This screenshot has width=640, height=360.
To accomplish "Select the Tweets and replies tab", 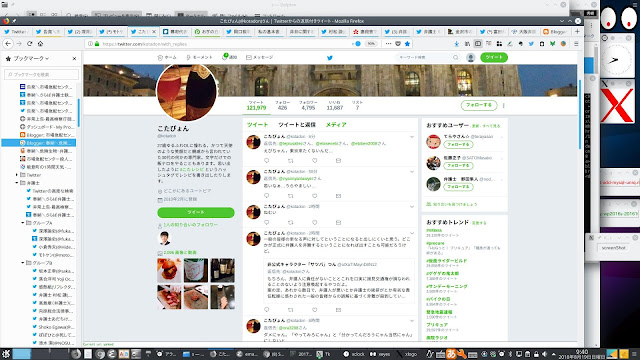I will pyautogui.click(x=297, y=125).
